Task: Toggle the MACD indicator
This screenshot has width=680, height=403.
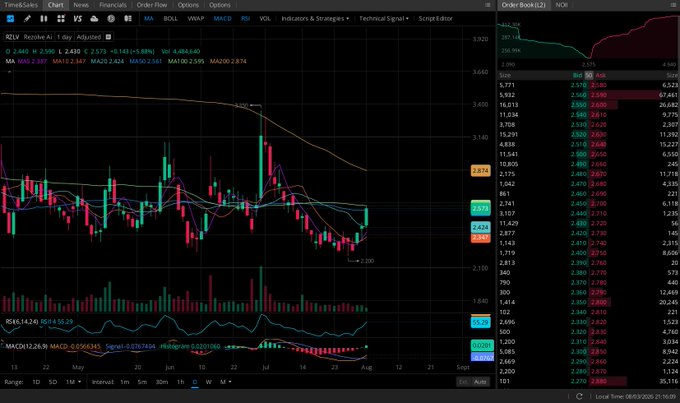Action: (x=222, y=18)
